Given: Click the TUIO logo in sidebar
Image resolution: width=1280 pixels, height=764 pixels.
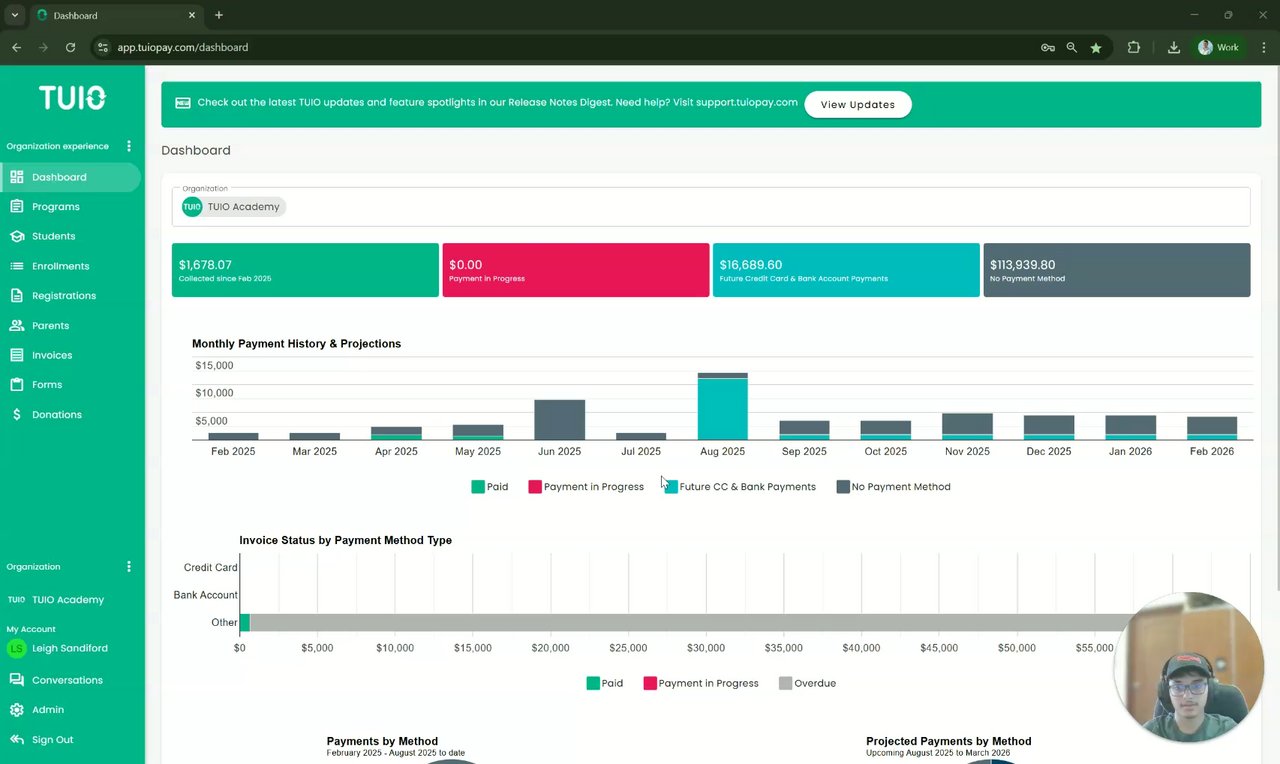Looking at the screenshot, I should click(x=72, y=98).
